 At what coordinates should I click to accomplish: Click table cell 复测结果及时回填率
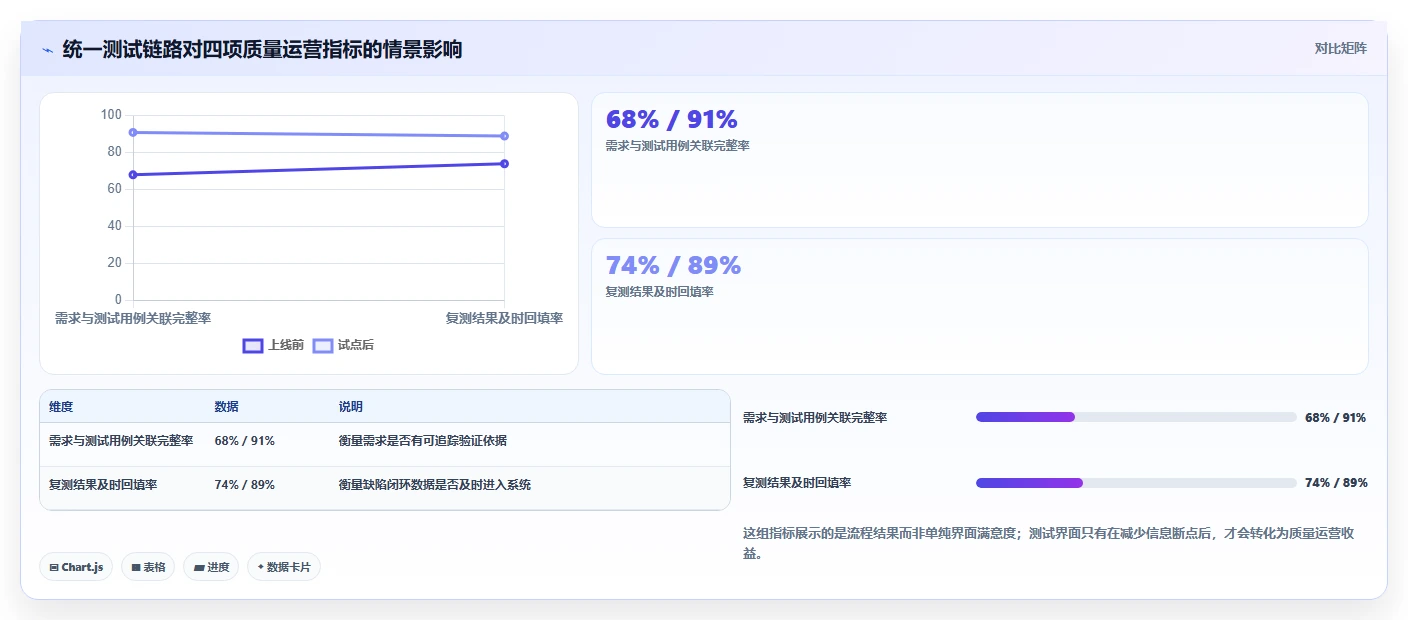[x=103, y=485]
